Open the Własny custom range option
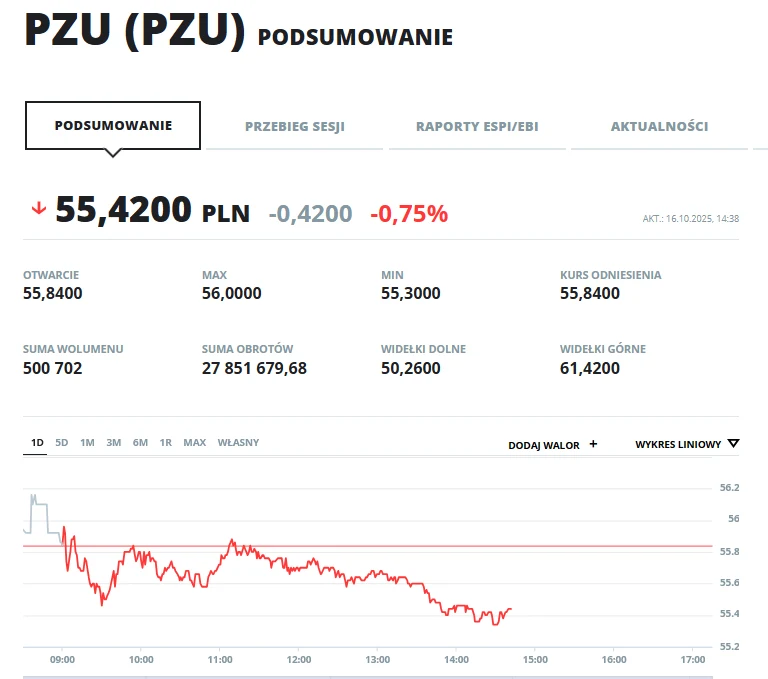The height and width of the screenshot is (679, 768). click(238, 442)
